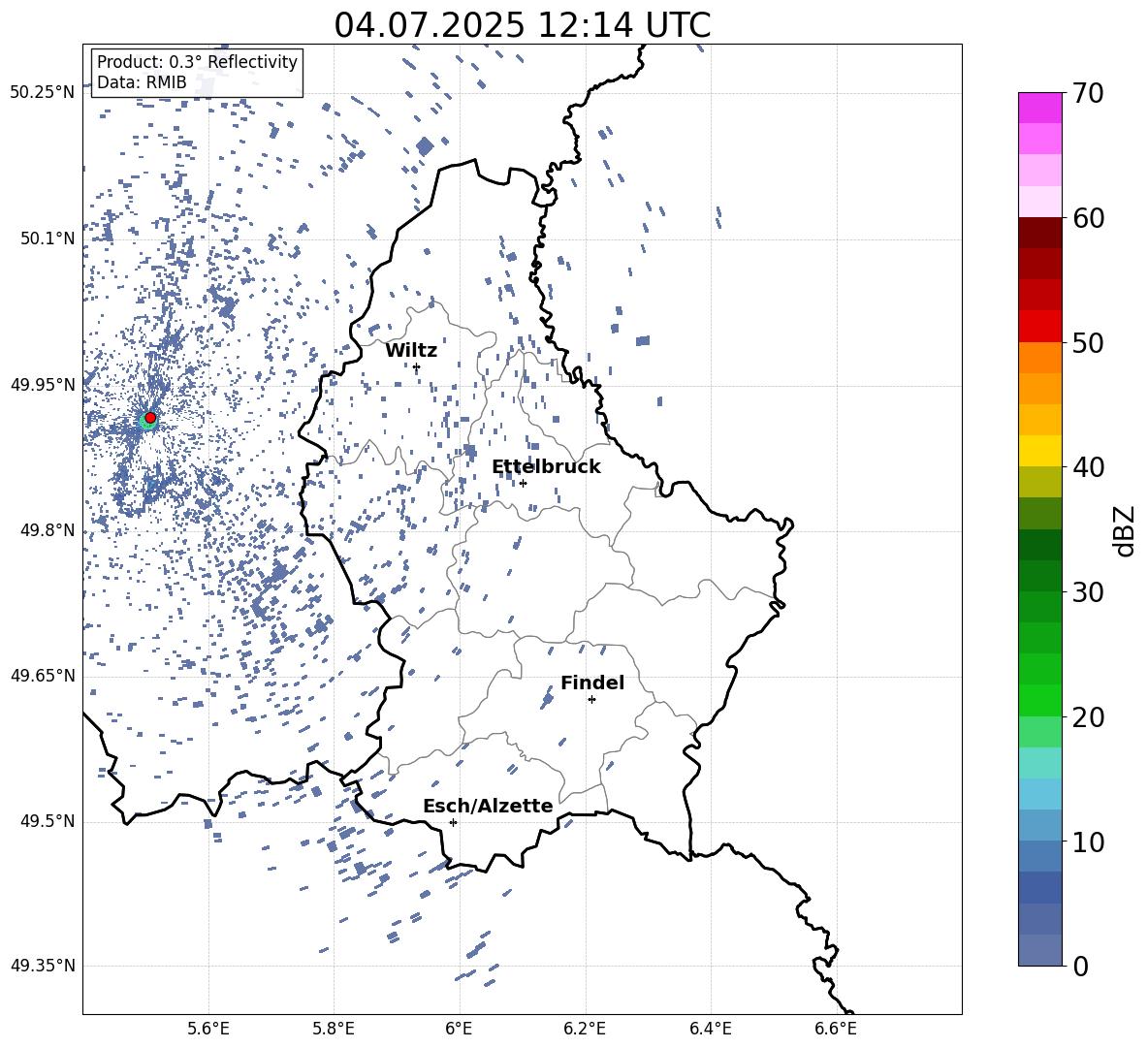Screen dimensions: 1148x1048
Task: Click the 40 tick label on colorbar
Action: 1088,467
